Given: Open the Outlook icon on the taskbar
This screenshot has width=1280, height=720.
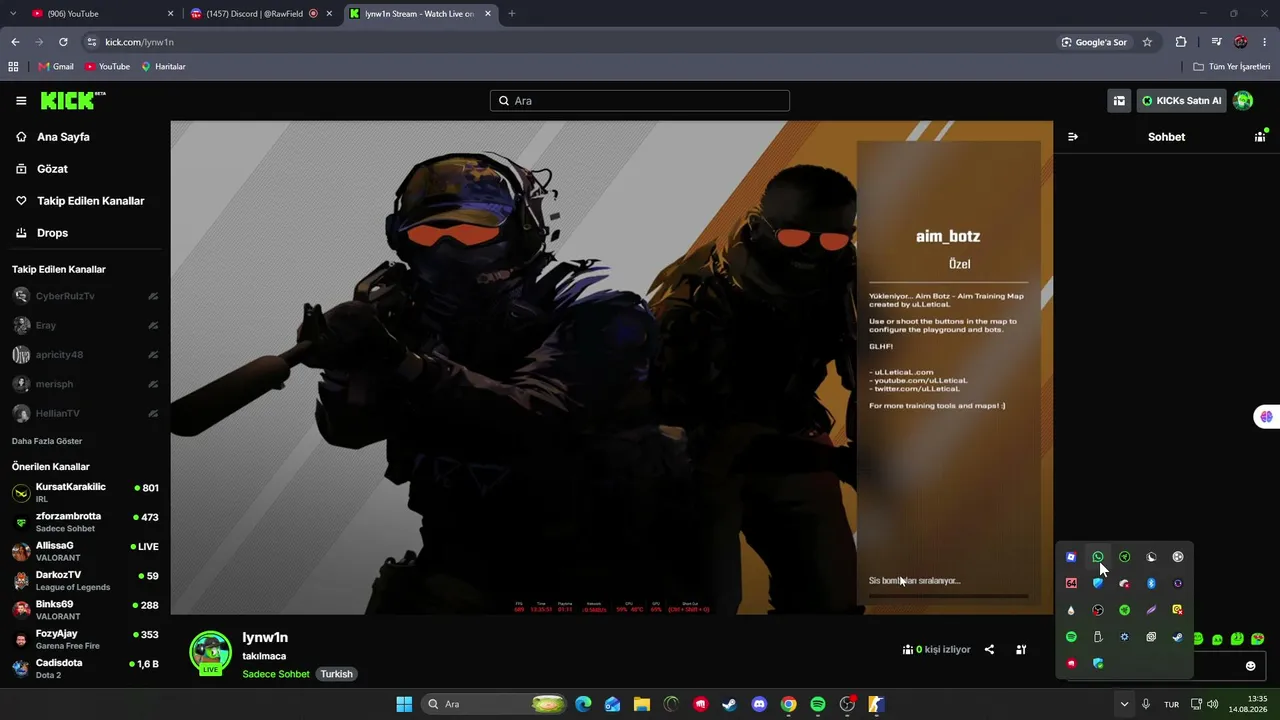Looking at the screenshot, I should (x=612, y=704).
